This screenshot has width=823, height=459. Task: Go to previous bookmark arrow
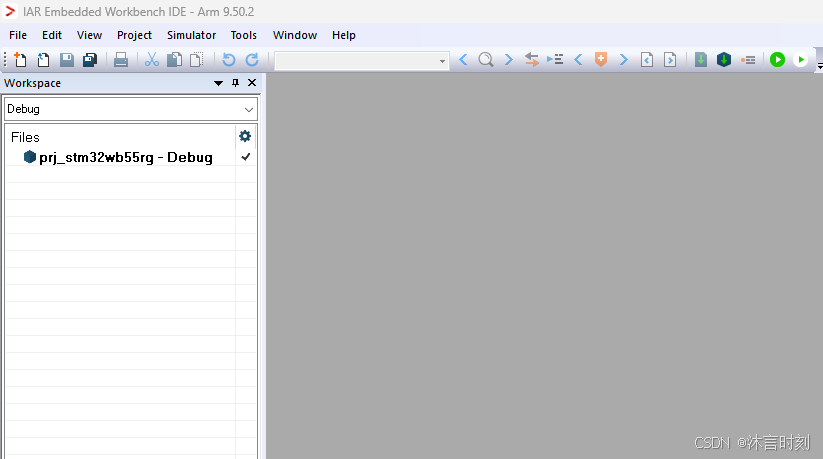[578, 60]
